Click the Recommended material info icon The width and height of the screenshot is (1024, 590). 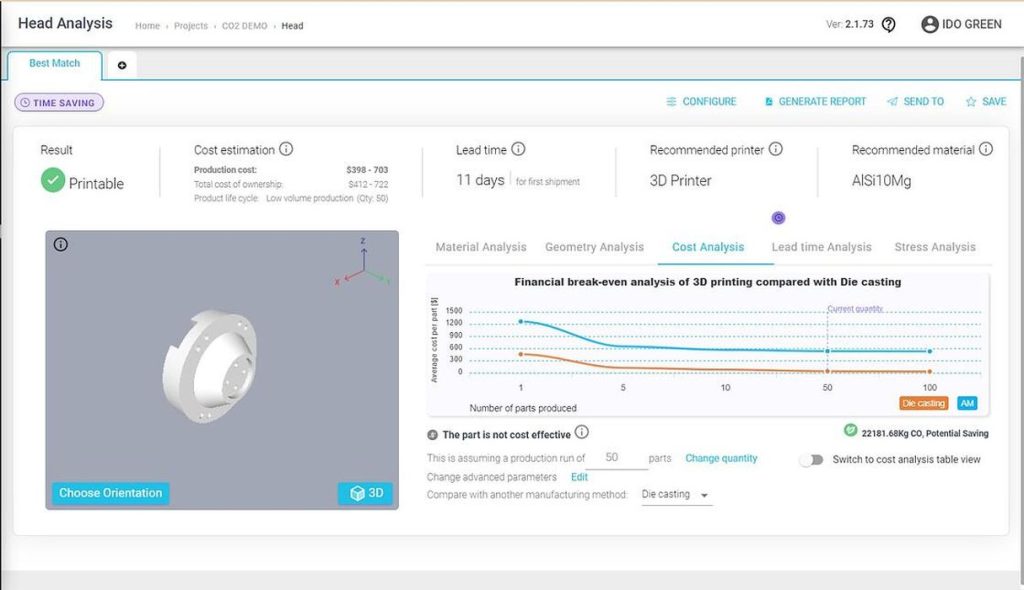click(986, 149)
